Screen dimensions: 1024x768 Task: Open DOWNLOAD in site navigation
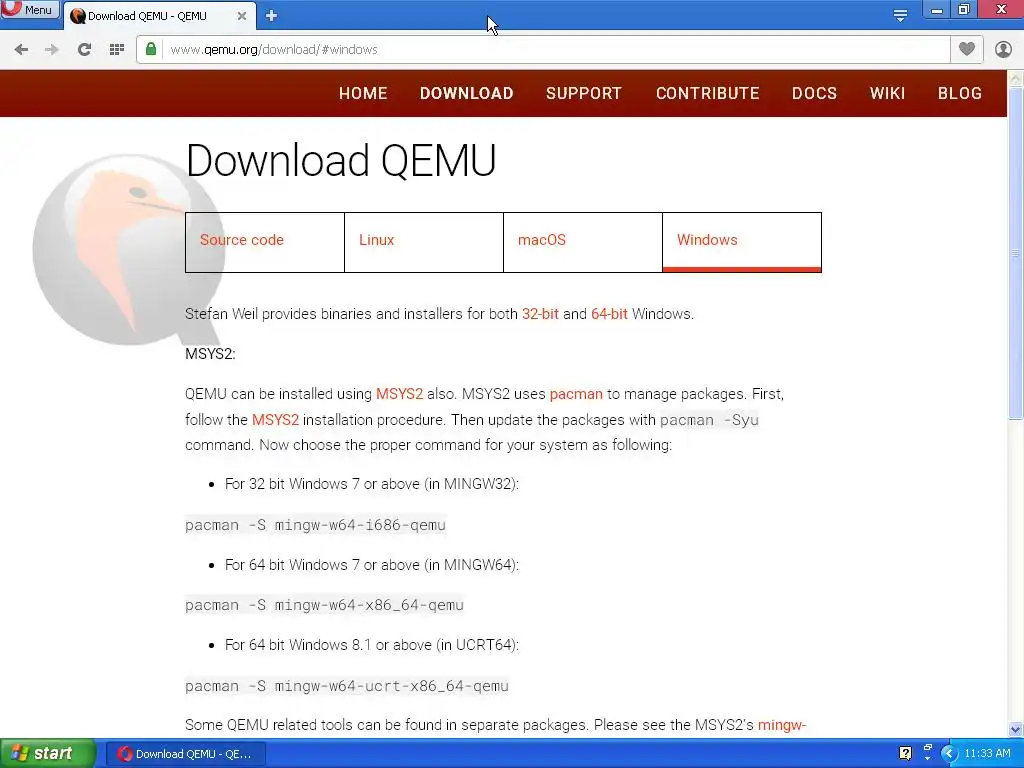[x=466, y=93]
